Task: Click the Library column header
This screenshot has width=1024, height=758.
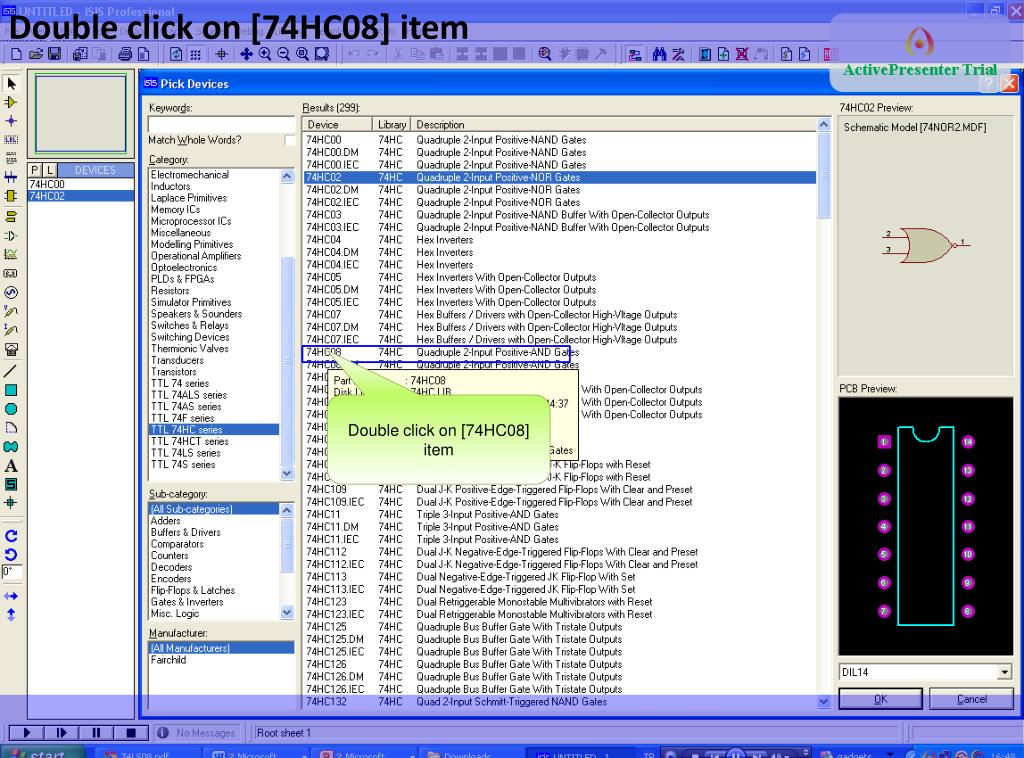Action: coord(392,125)
